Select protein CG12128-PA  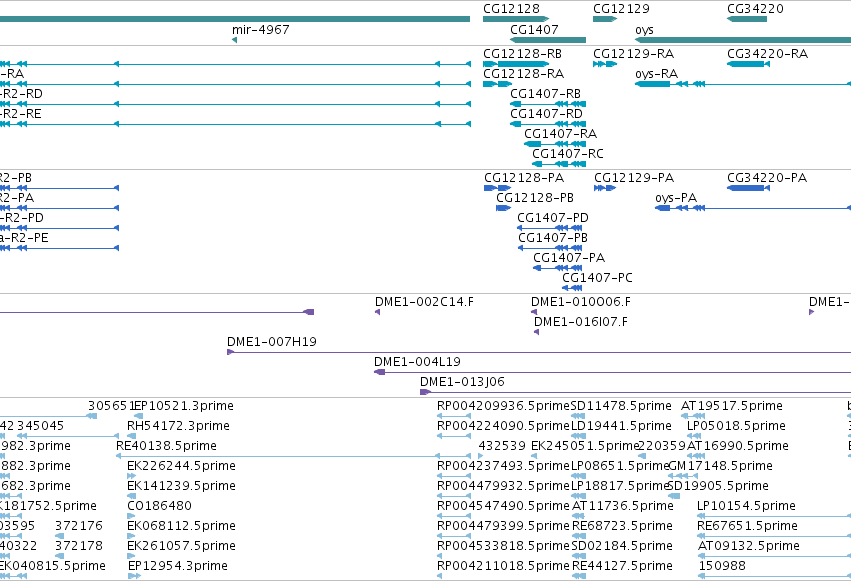pyautogui.click(x=524, y=178)
